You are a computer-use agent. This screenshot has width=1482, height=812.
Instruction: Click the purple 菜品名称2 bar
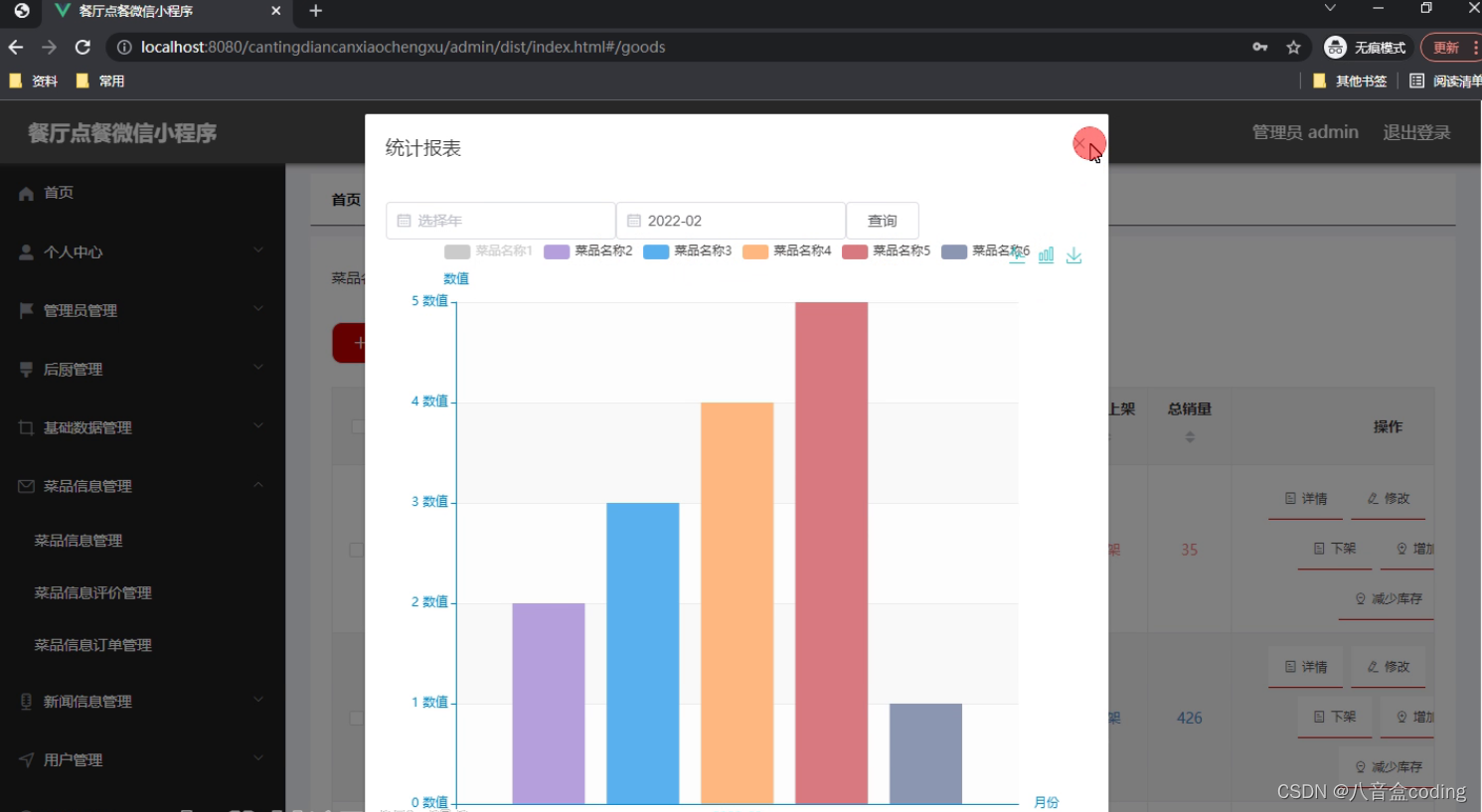click(549, 704)
